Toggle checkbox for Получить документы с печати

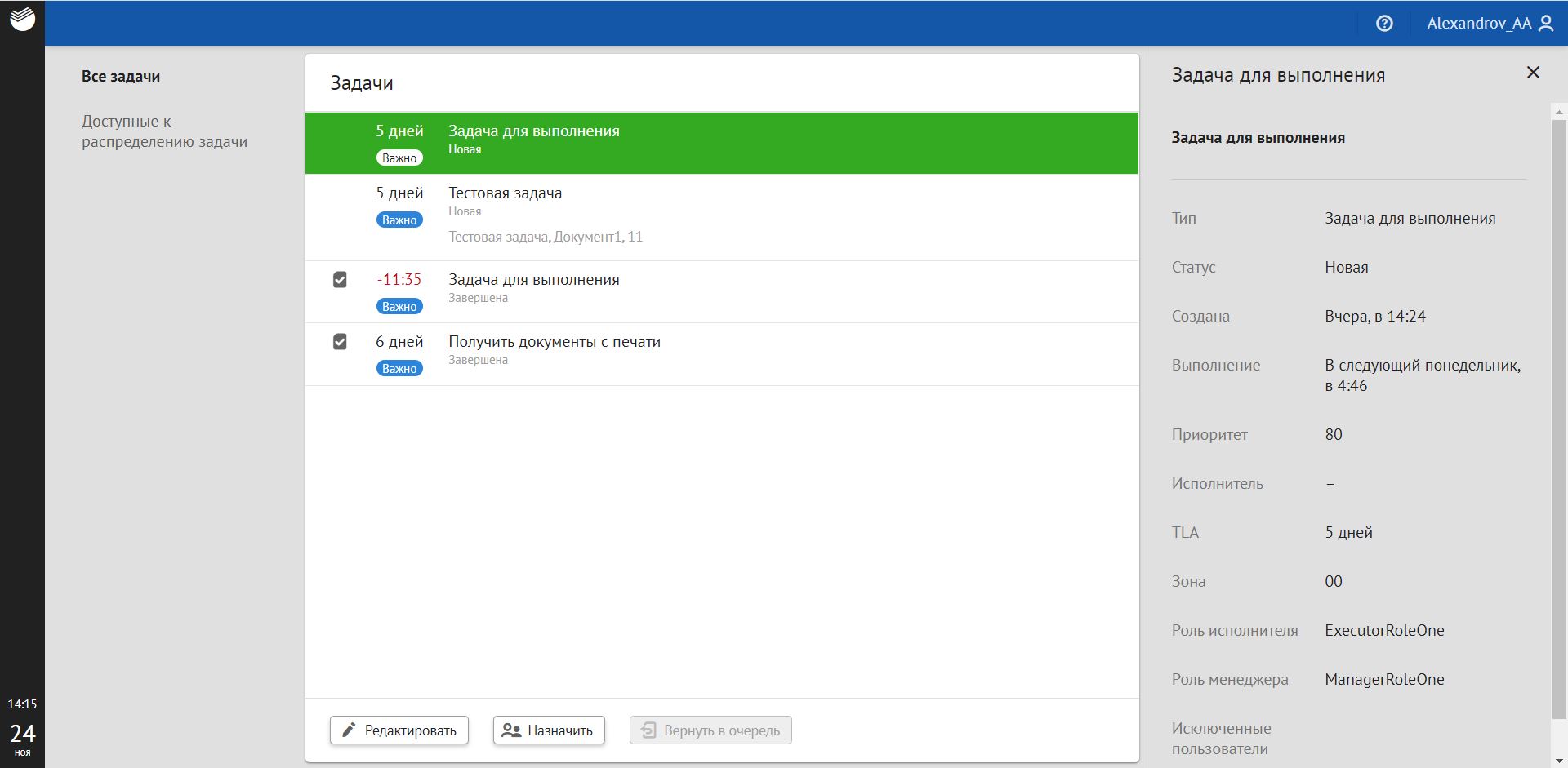pyautogui.click(x=340, y=342)
